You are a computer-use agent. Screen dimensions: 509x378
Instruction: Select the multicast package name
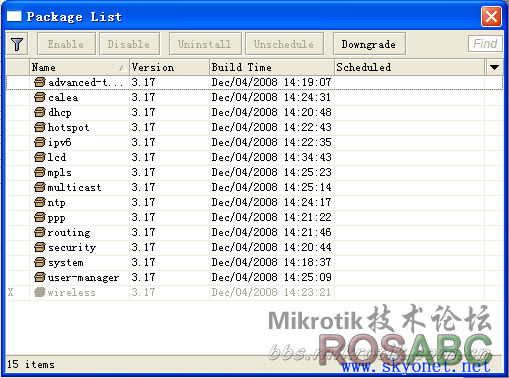74,187
